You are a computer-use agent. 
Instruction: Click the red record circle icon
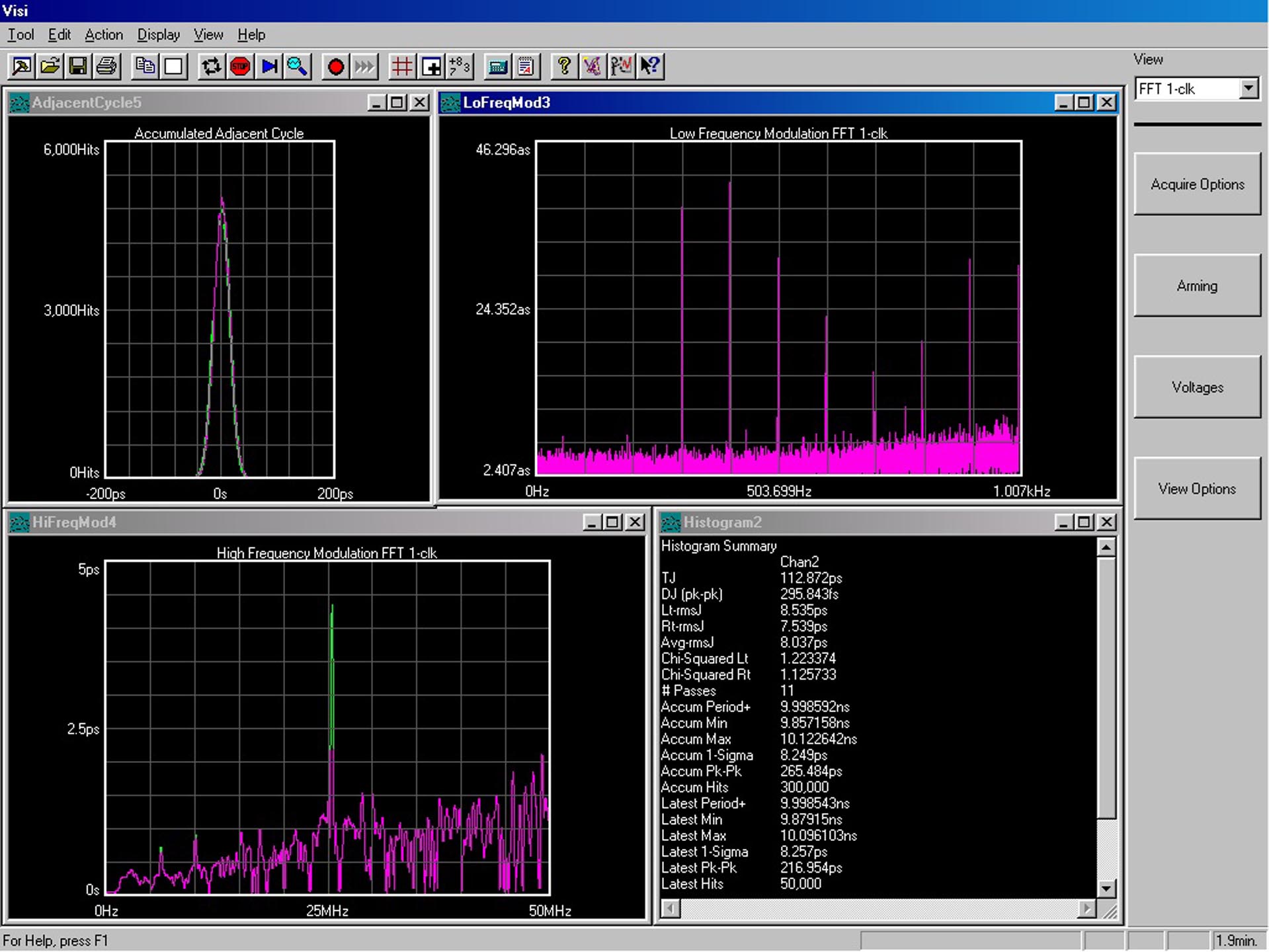[x=336, y=66]
